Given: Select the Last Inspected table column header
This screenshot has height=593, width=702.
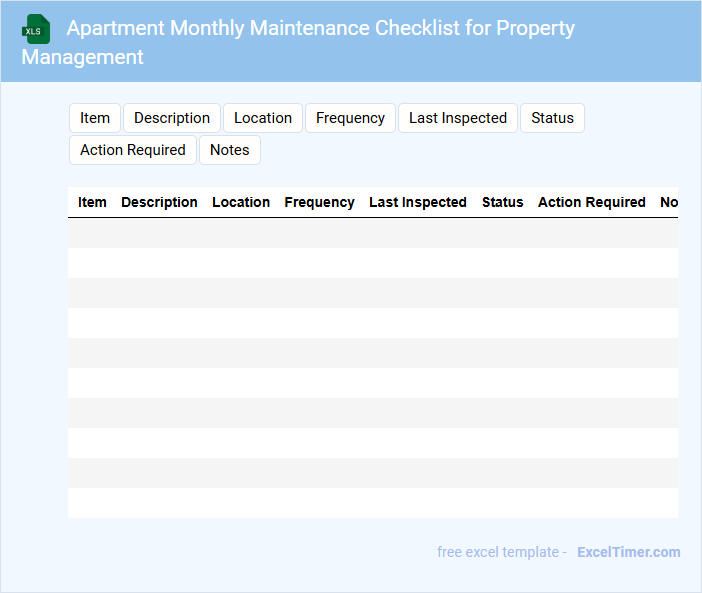Looking at the screenshot, I should pyautogui.click(x=418, y=202).
